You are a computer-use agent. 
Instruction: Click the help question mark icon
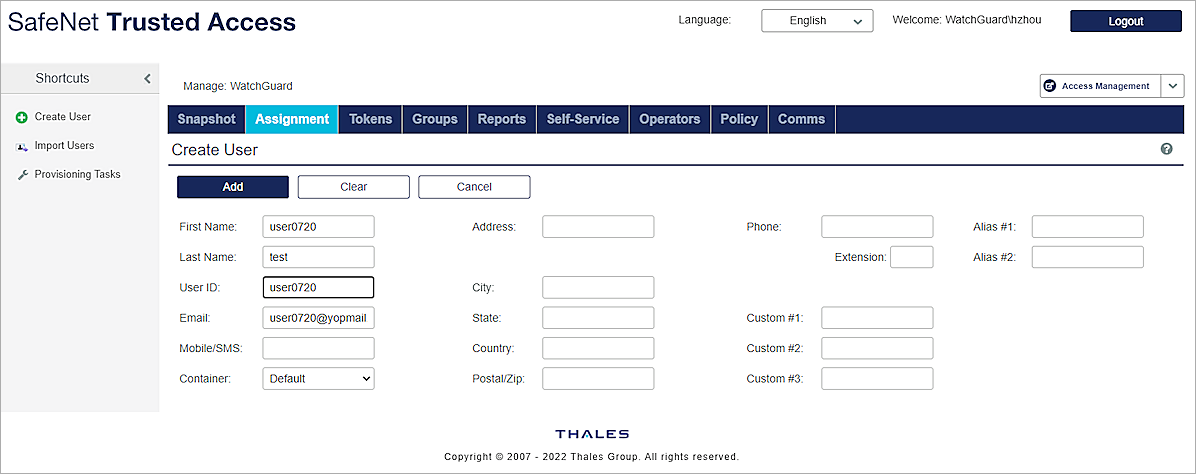[x=1166, y=150]
